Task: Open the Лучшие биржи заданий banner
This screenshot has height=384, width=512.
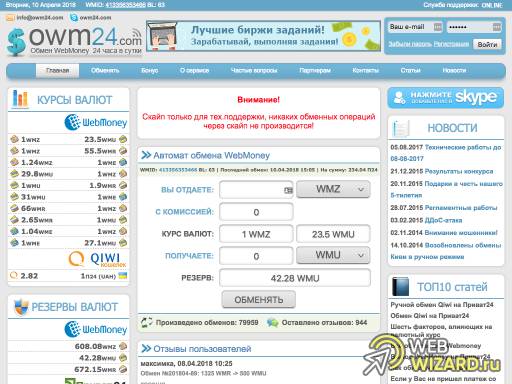Action: tap(263, 36)
